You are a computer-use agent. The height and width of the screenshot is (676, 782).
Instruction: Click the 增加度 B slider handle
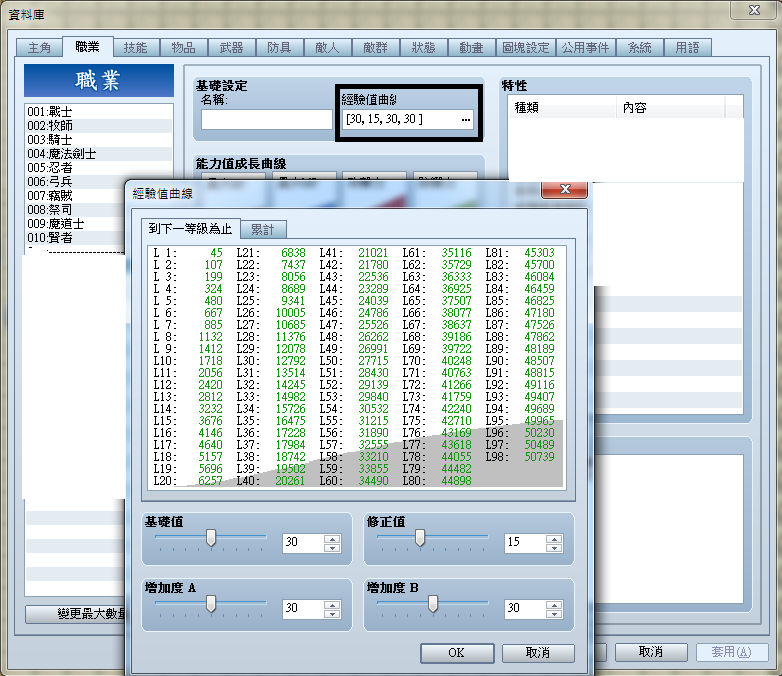click(x=433, y=604)
